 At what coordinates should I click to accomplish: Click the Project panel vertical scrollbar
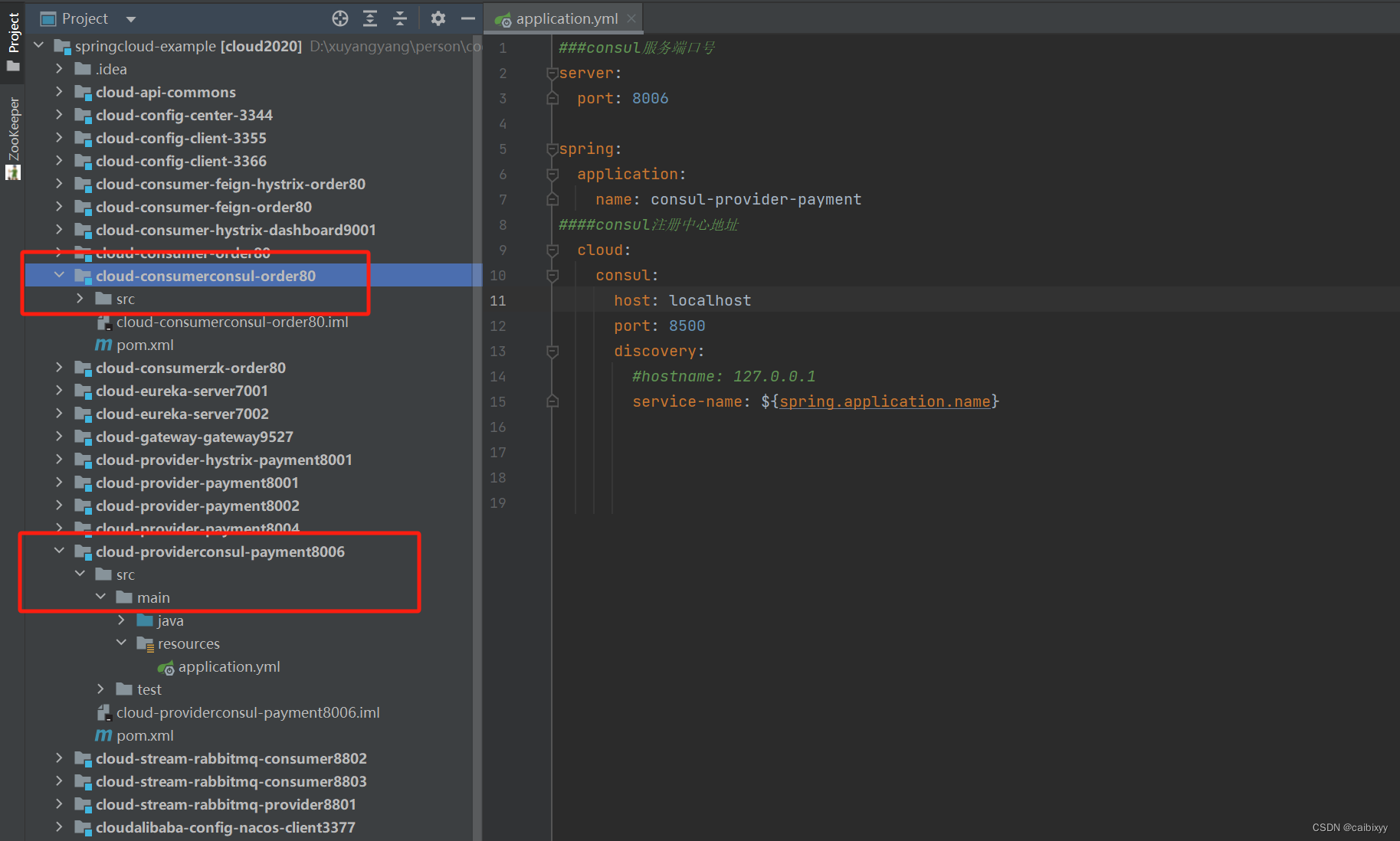pos(477,437)
